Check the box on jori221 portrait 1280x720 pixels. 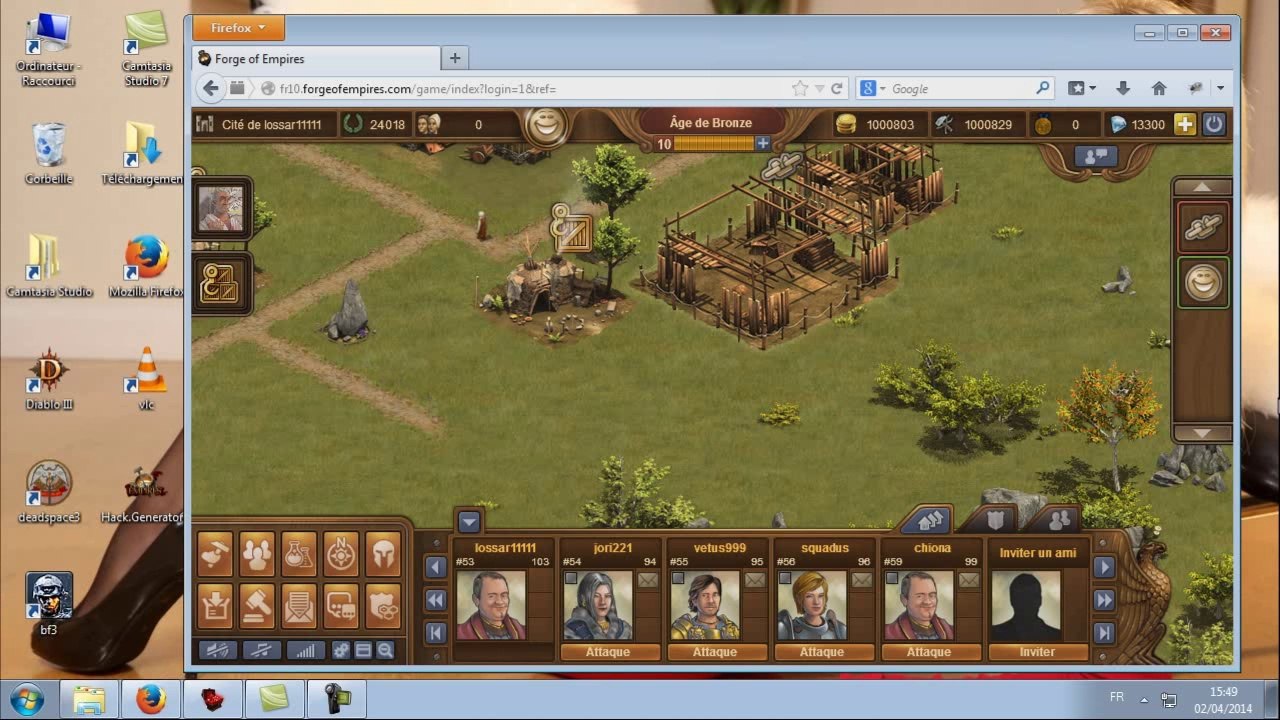click(570, 578)
